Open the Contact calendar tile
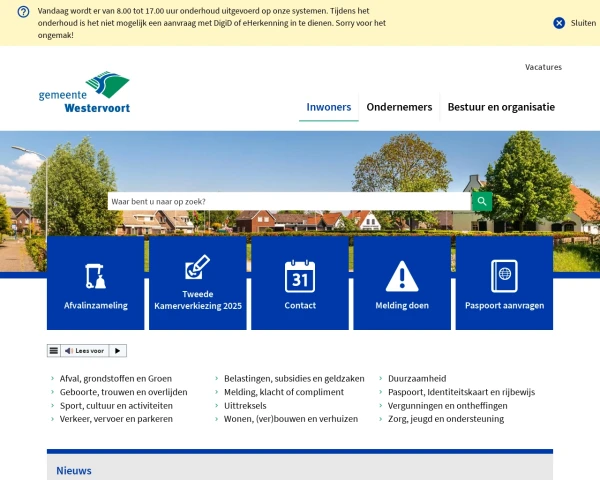Viewport: 600px width, 480px height. pos(300,283)
